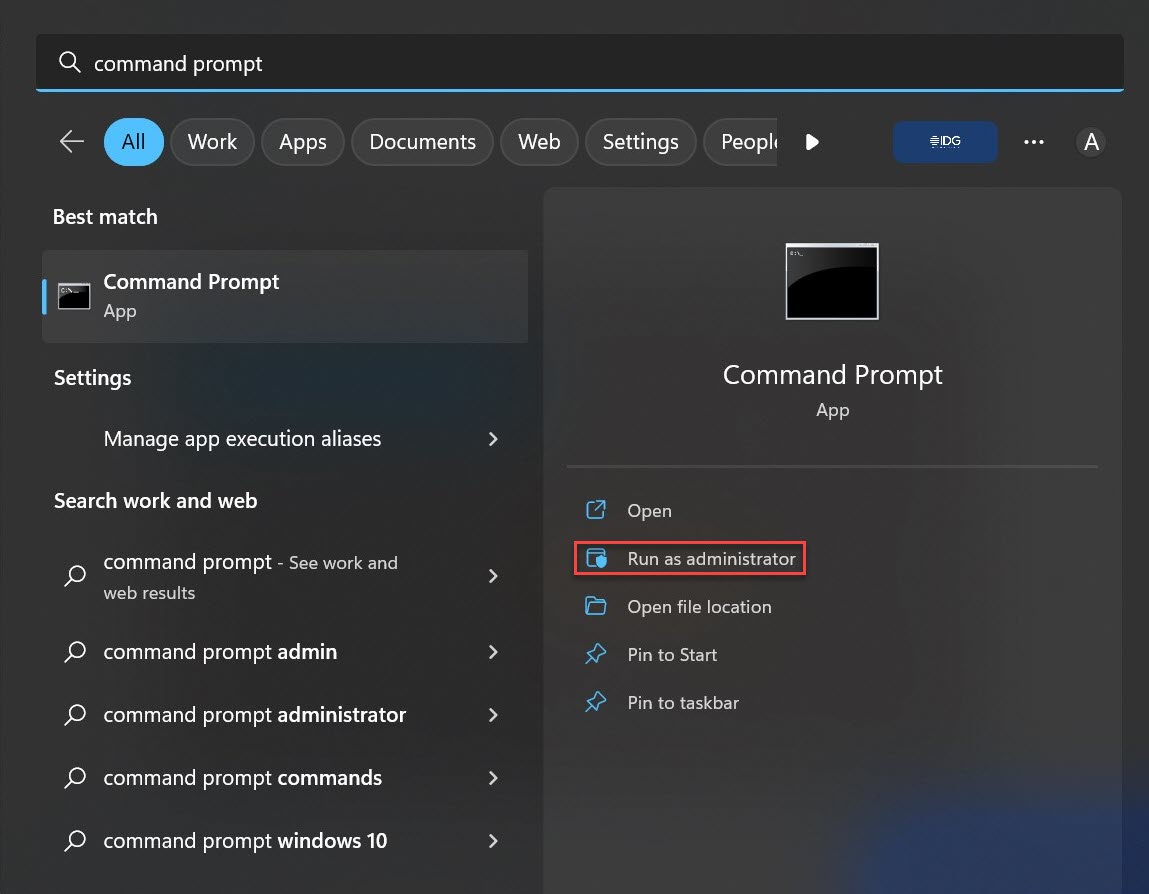Image resolution: width=1149 pixels, height=894 pixels.
Task: Click Command Prompt title in details pane
Action: tap(832, 374)
